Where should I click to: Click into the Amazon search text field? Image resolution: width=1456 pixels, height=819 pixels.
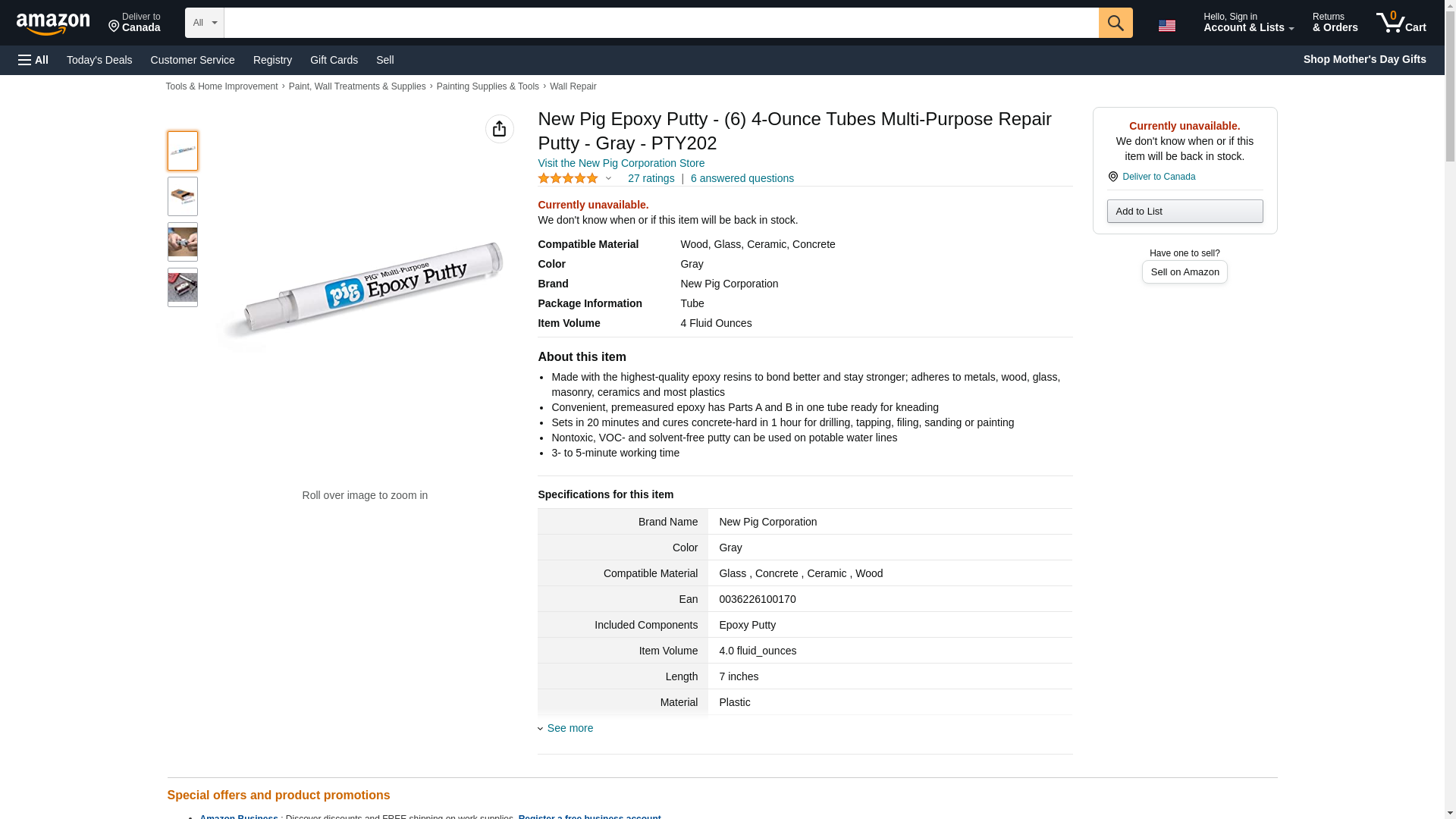coord(661,23)
